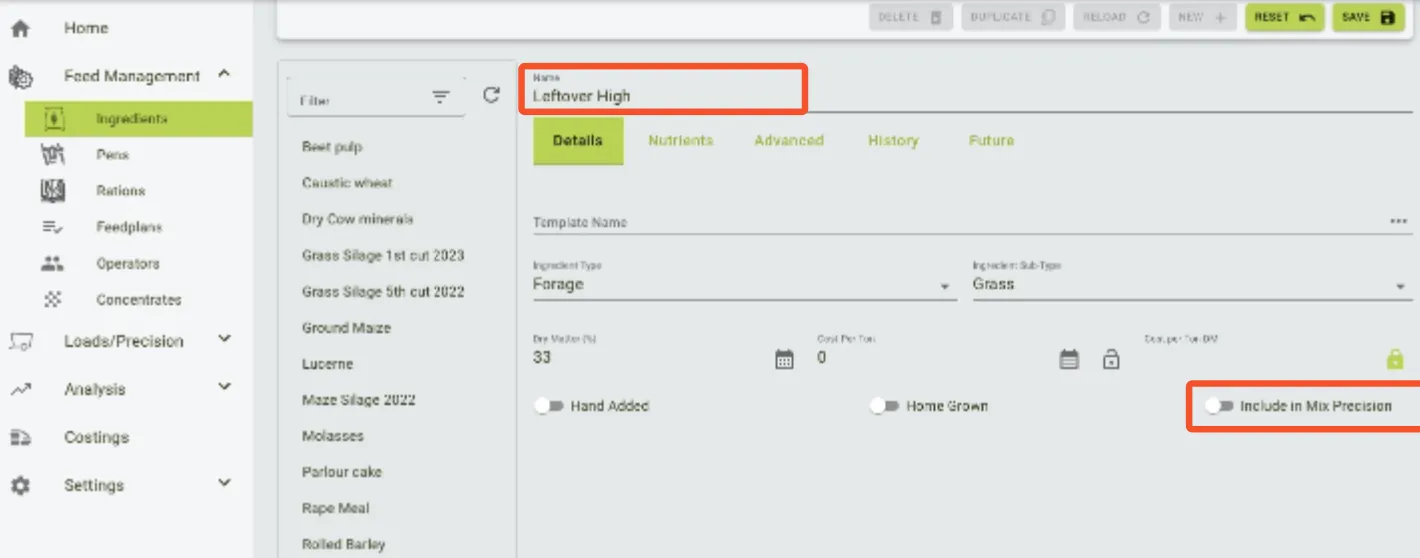Click the open padlock icon beside Cost Per Ton

(1111, 360)
